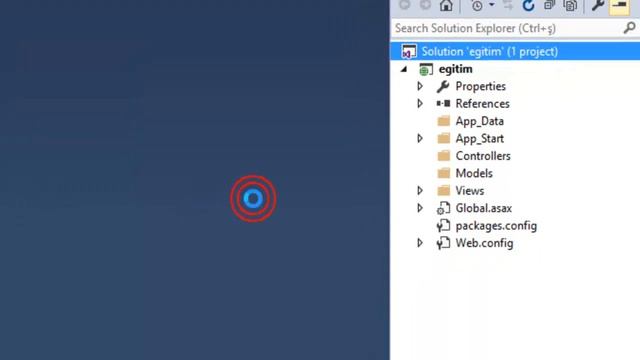
Task: Refresh the Solution Explorer
Action: (528, 5)
